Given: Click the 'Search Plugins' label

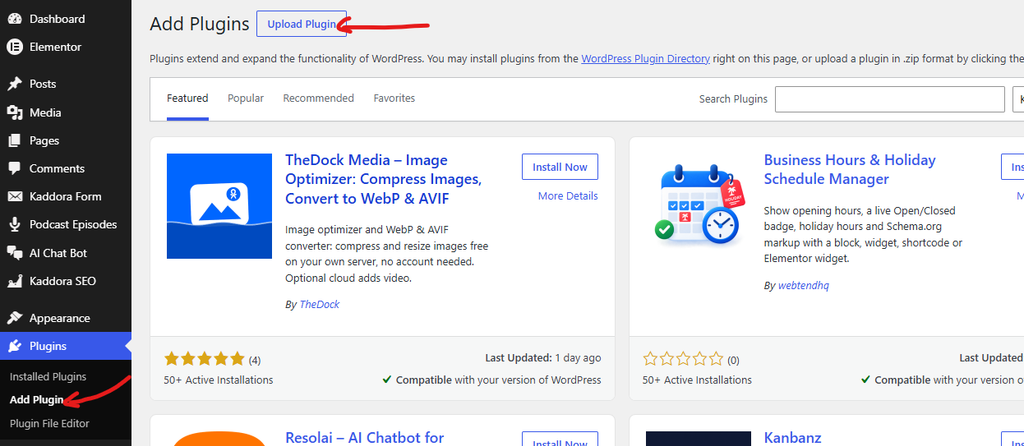Looking at the screenshot, I should coord(733,99).
